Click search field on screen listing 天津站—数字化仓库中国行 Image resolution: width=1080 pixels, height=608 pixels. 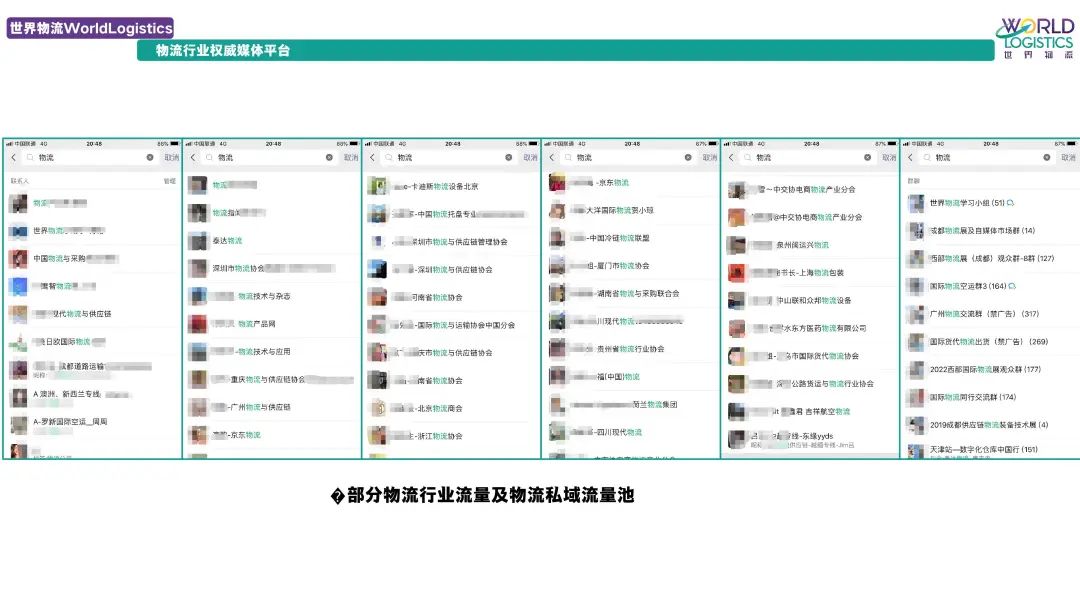click(986, 158)
